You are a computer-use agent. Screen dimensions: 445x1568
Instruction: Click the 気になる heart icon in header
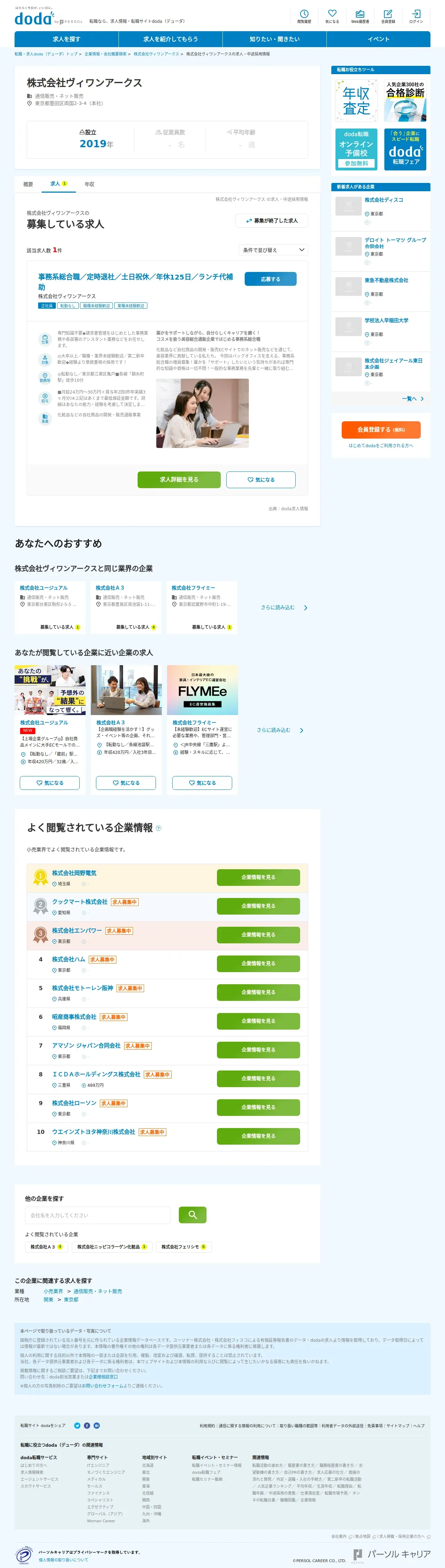click(332, 16)
